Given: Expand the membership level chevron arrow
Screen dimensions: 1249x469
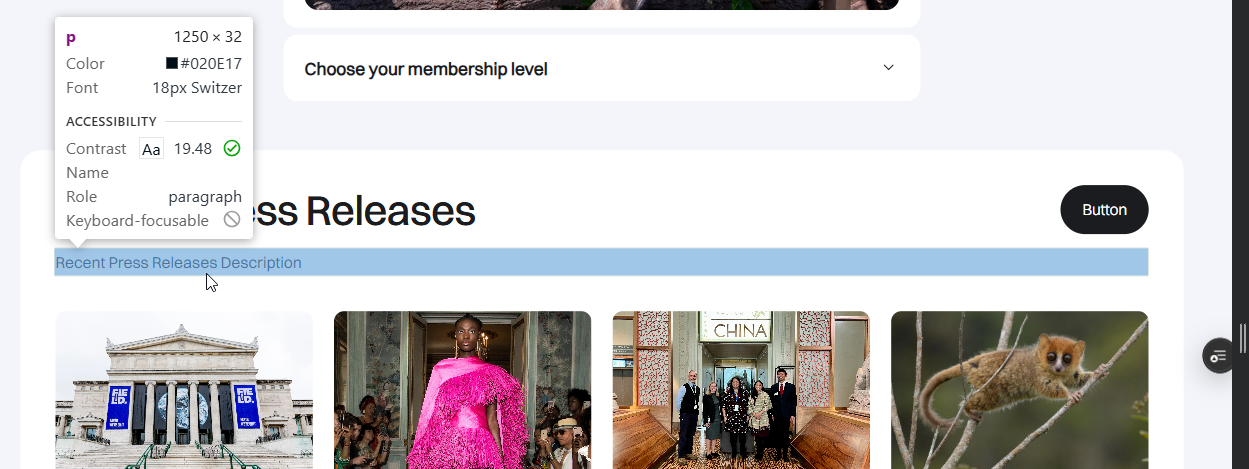Looking at the screenshot, I should (888, 68).
